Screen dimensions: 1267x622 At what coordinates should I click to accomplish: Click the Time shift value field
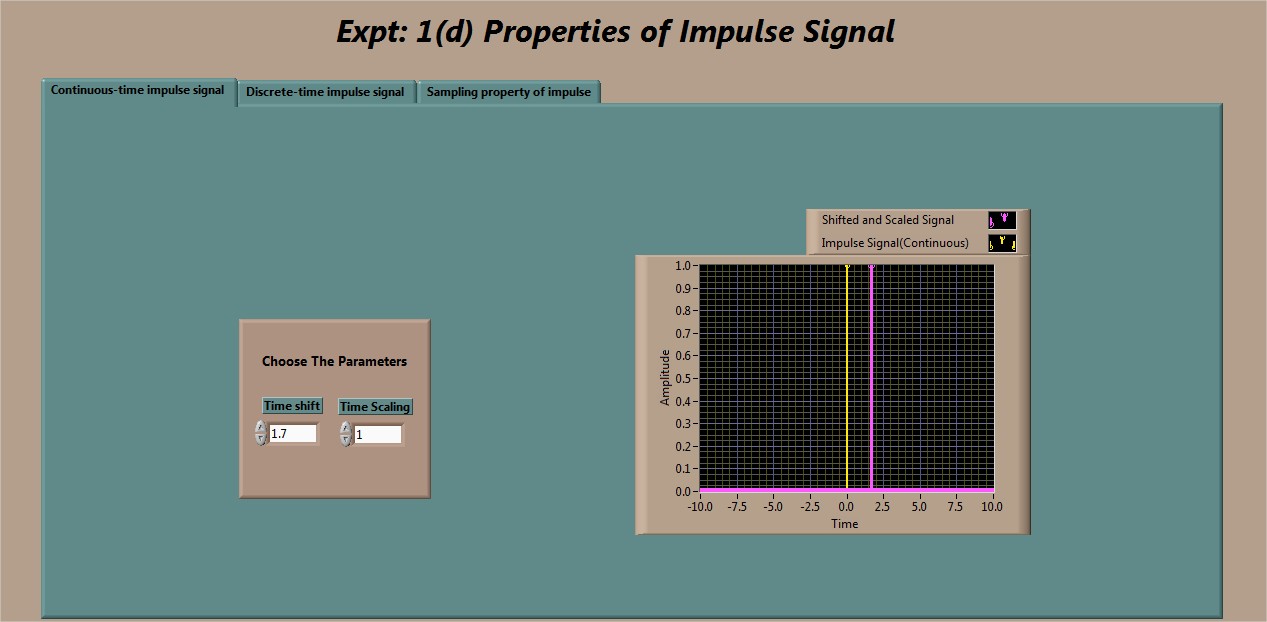click(x=293, y=434)
